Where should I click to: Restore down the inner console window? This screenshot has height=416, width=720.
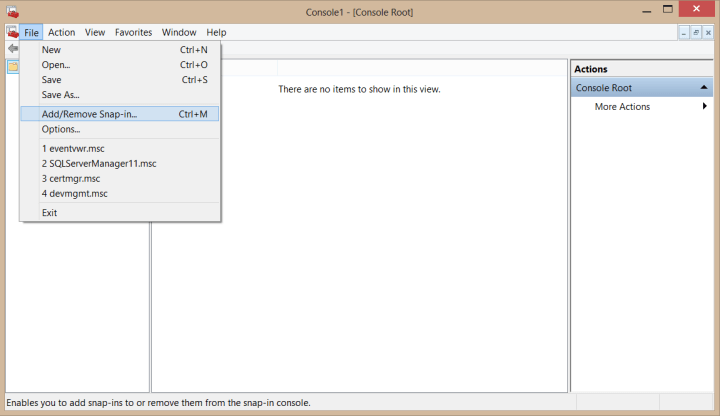point(697,33)
